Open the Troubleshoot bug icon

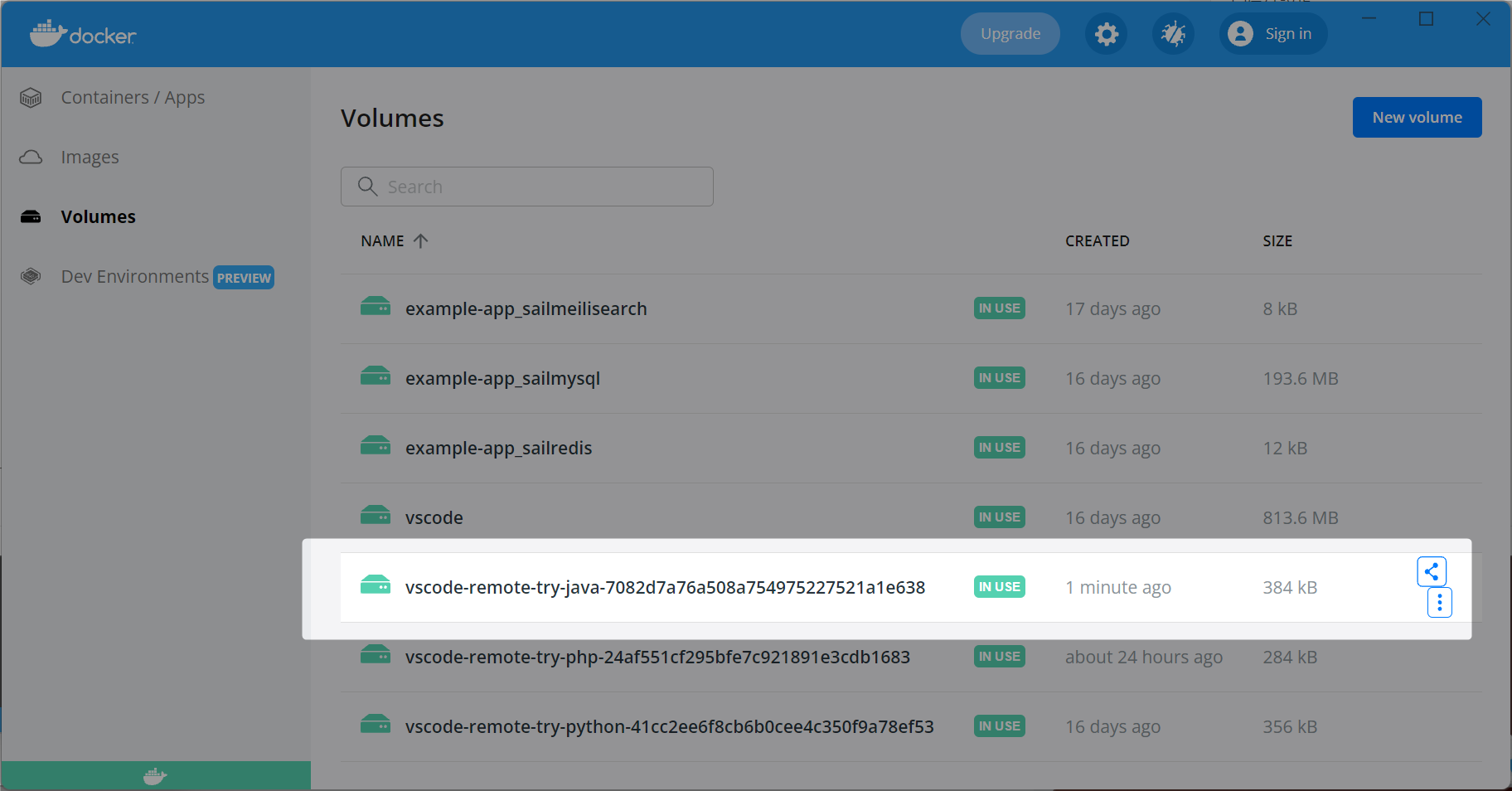(x=1173, y=34)
